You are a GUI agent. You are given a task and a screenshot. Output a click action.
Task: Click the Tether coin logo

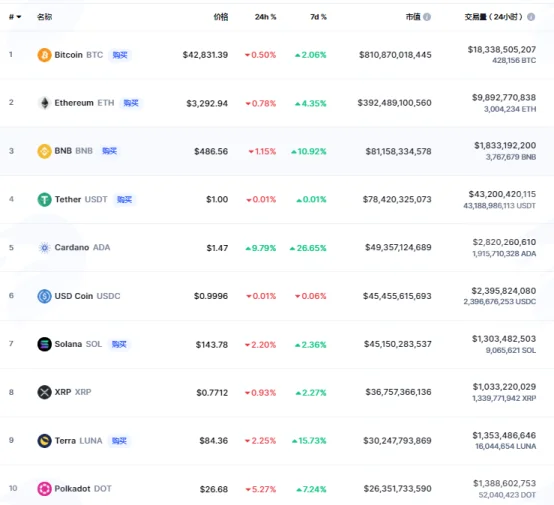[44, 199]
